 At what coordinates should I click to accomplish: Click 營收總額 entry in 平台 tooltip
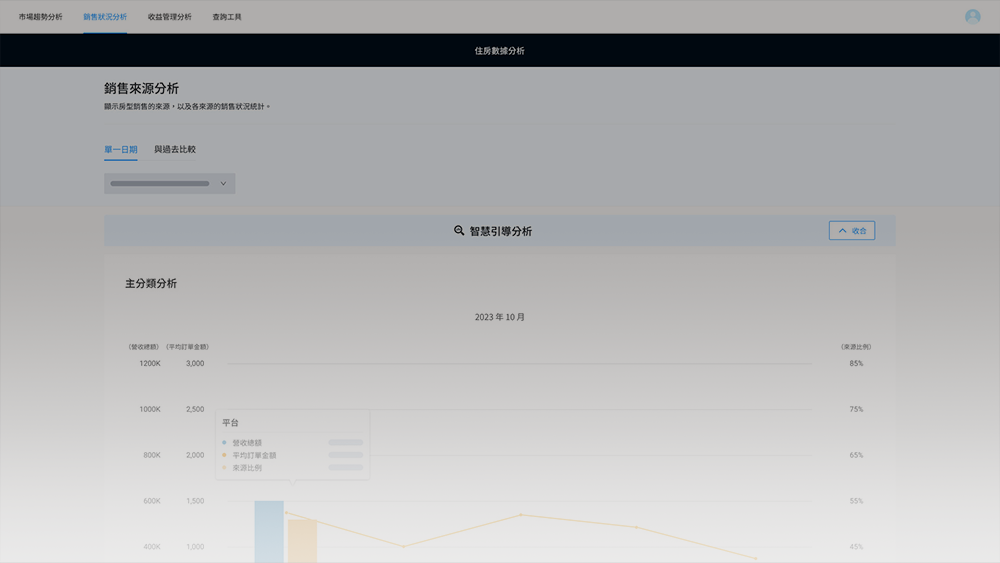pos(247,442)
